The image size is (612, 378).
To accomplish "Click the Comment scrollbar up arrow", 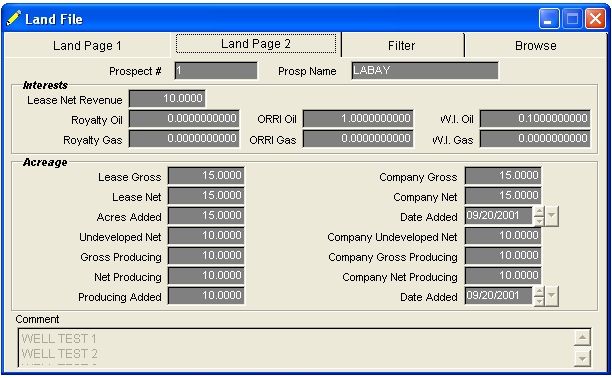I will point(582,337).
